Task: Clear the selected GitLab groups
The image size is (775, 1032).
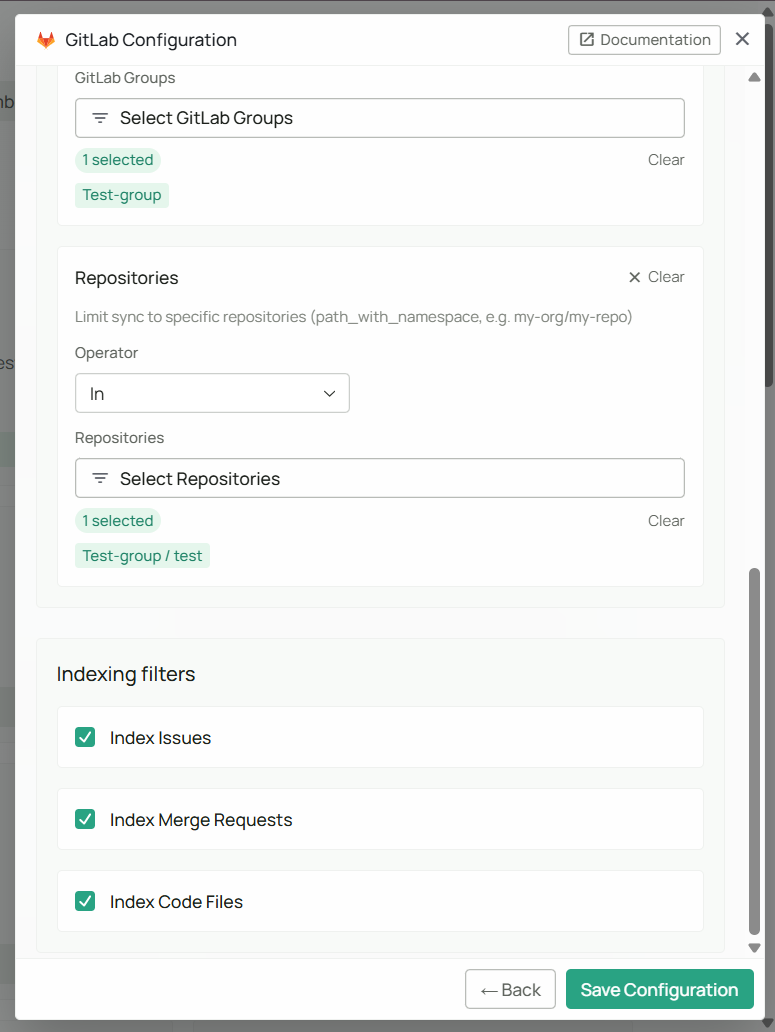Action: (x=666, y=160)
